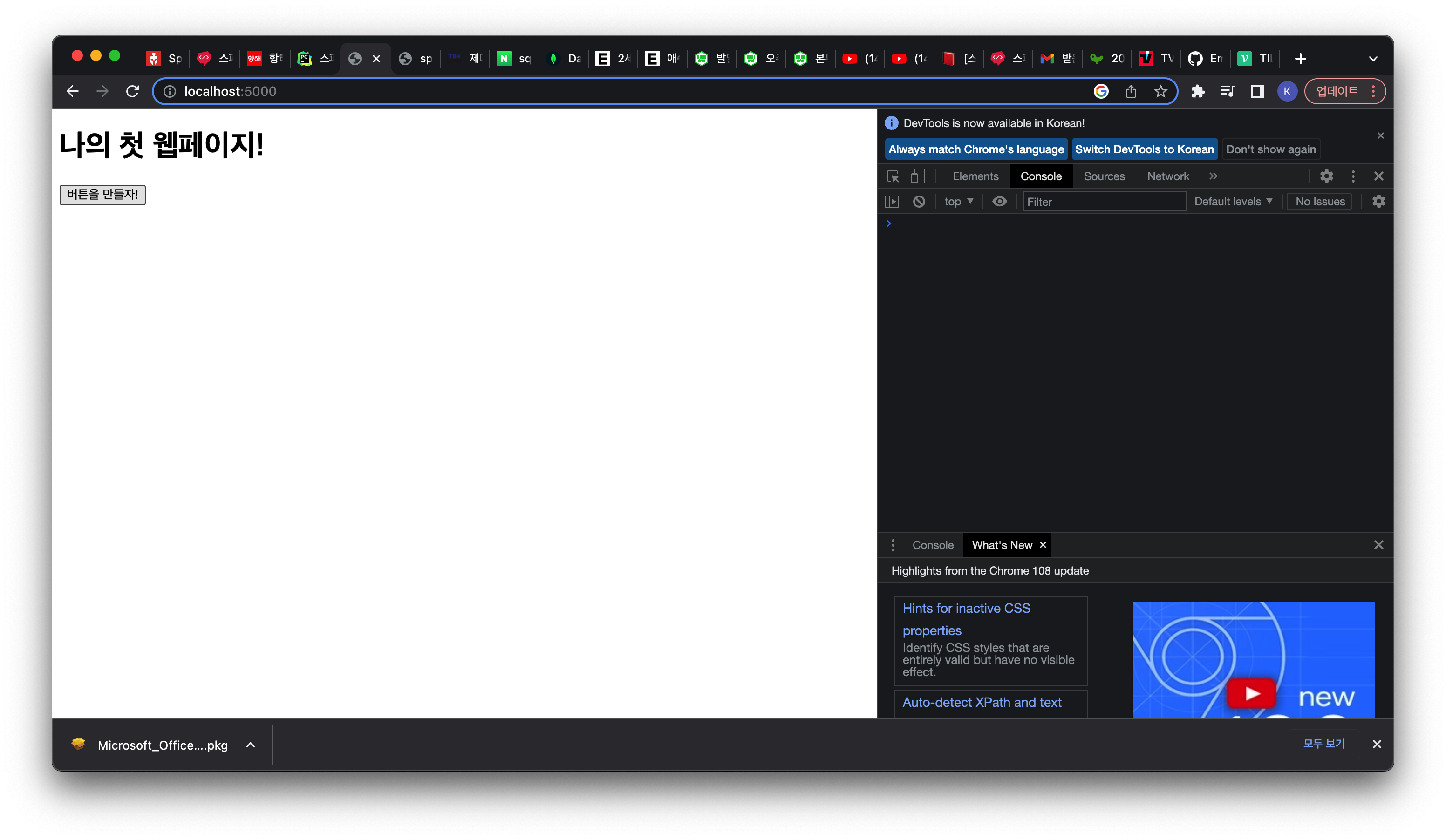The image size is (1446, 840).
Task: Select the 나의 첫 웹페이지! heading
Action: [x=161, y=144]
